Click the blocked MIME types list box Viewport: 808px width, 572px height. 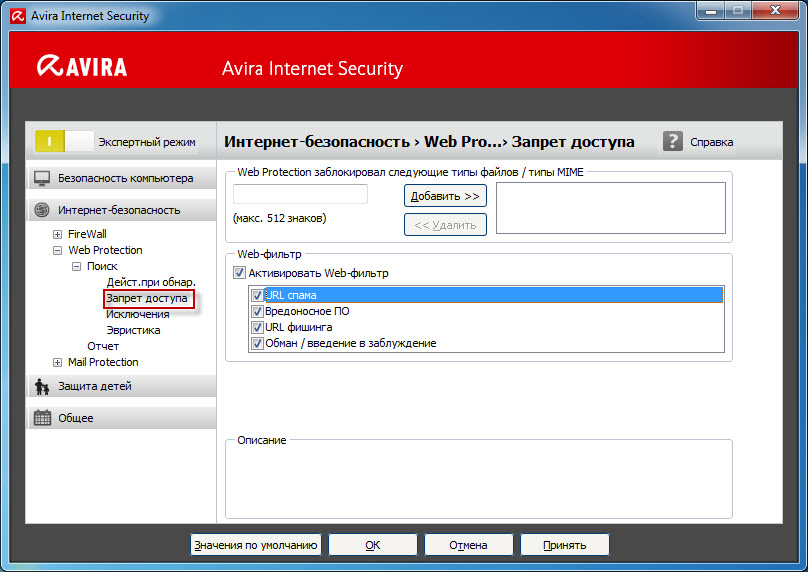pyautogui.click(x=611, y=208)
